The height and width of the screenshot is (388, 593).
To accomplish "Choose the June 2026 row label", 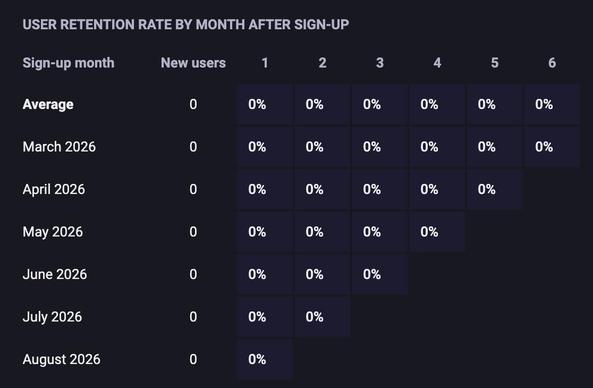I will (55, 274).
